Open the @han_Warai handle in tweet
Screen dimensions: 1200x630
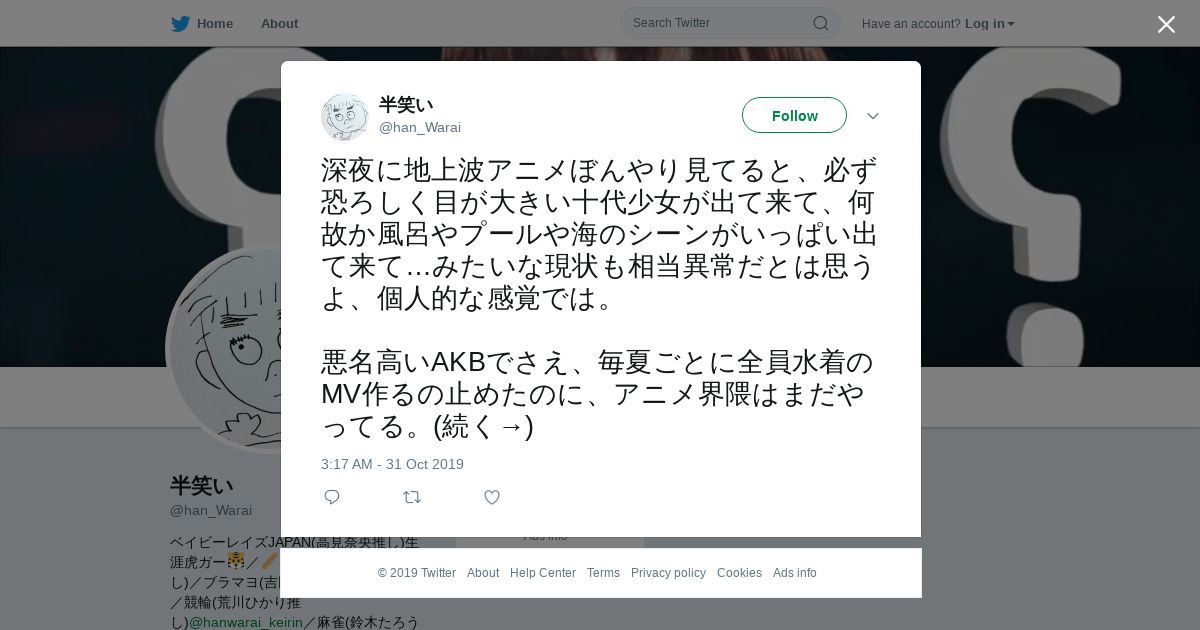coord(420,127)
